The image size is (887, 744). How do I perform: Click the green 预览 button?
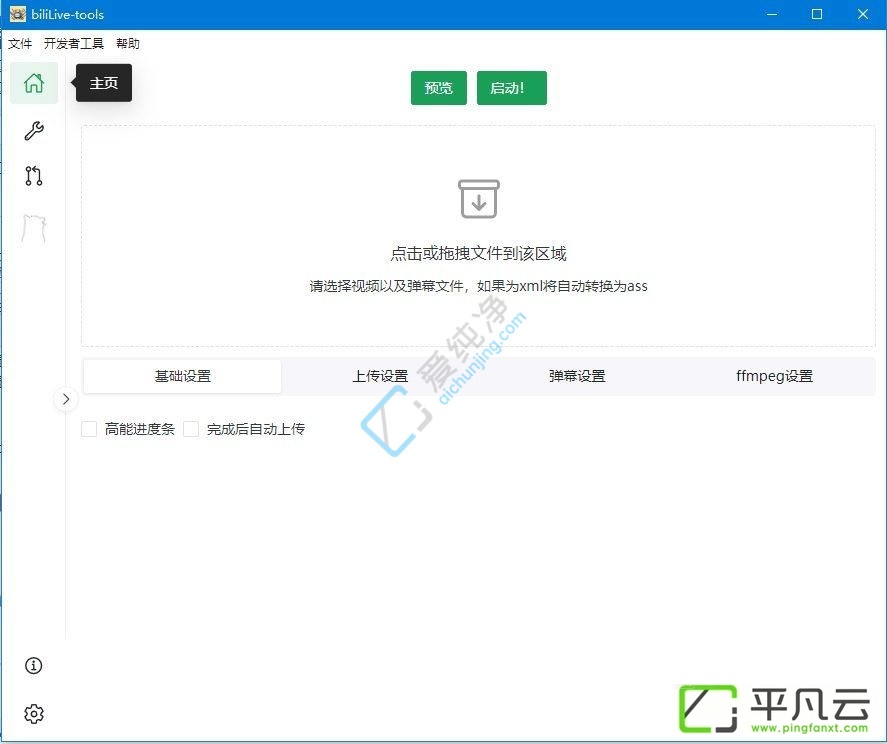pyautogui.click(x=439, y=88)
